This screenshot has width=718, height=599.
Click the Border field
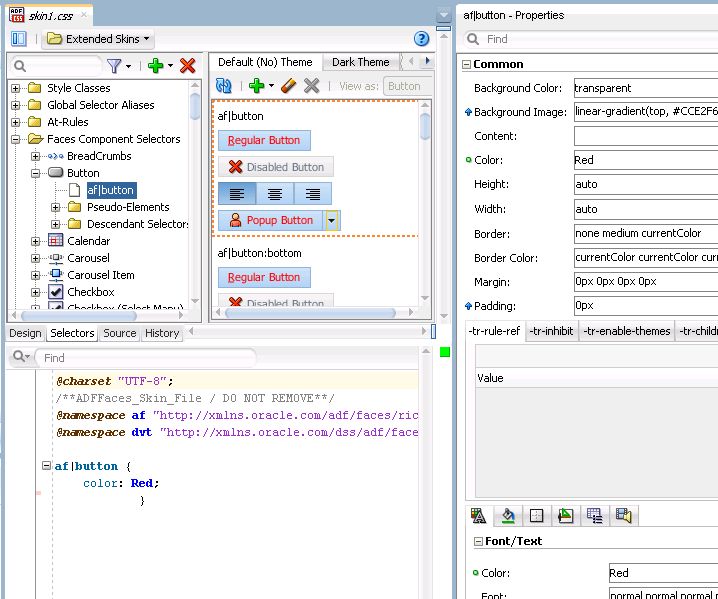click(646, 233)
